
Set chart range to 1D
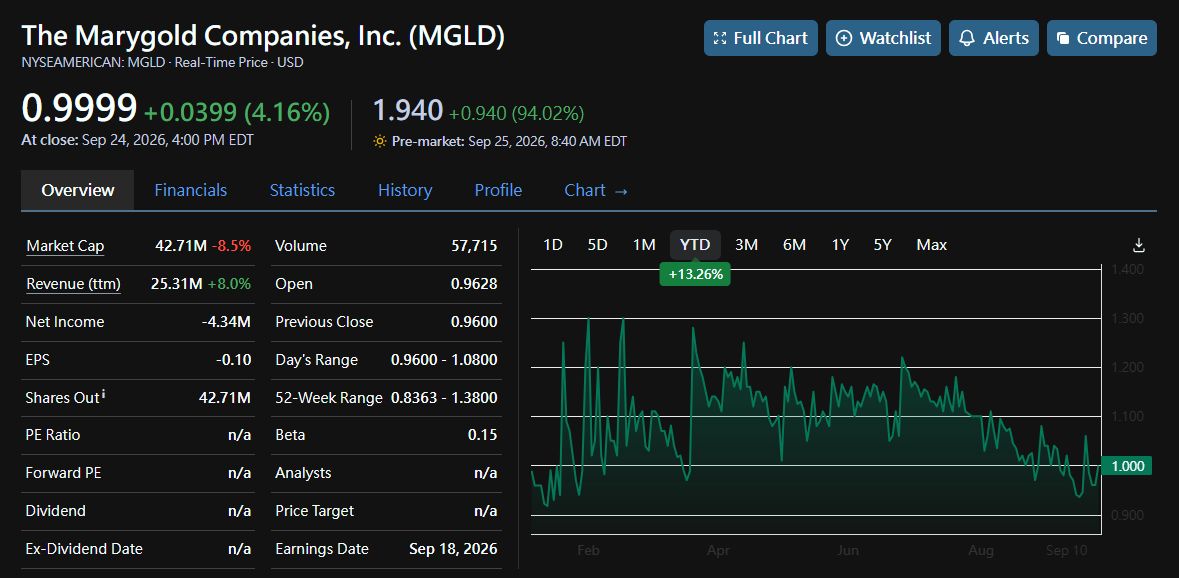pyautogui.click(x=553, y=245)
